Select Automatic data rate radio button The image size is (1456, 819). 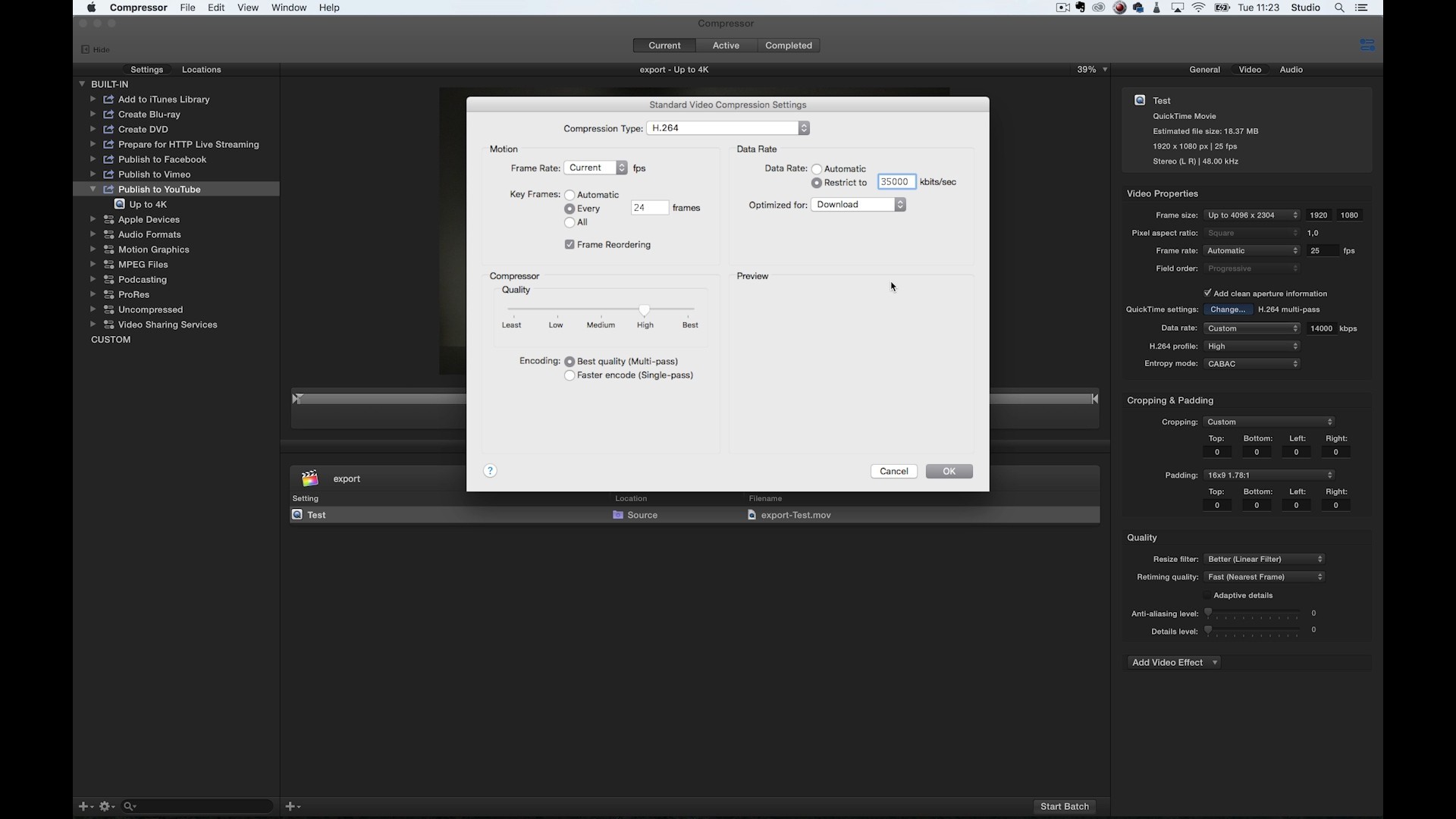click(x=817, y=169)
